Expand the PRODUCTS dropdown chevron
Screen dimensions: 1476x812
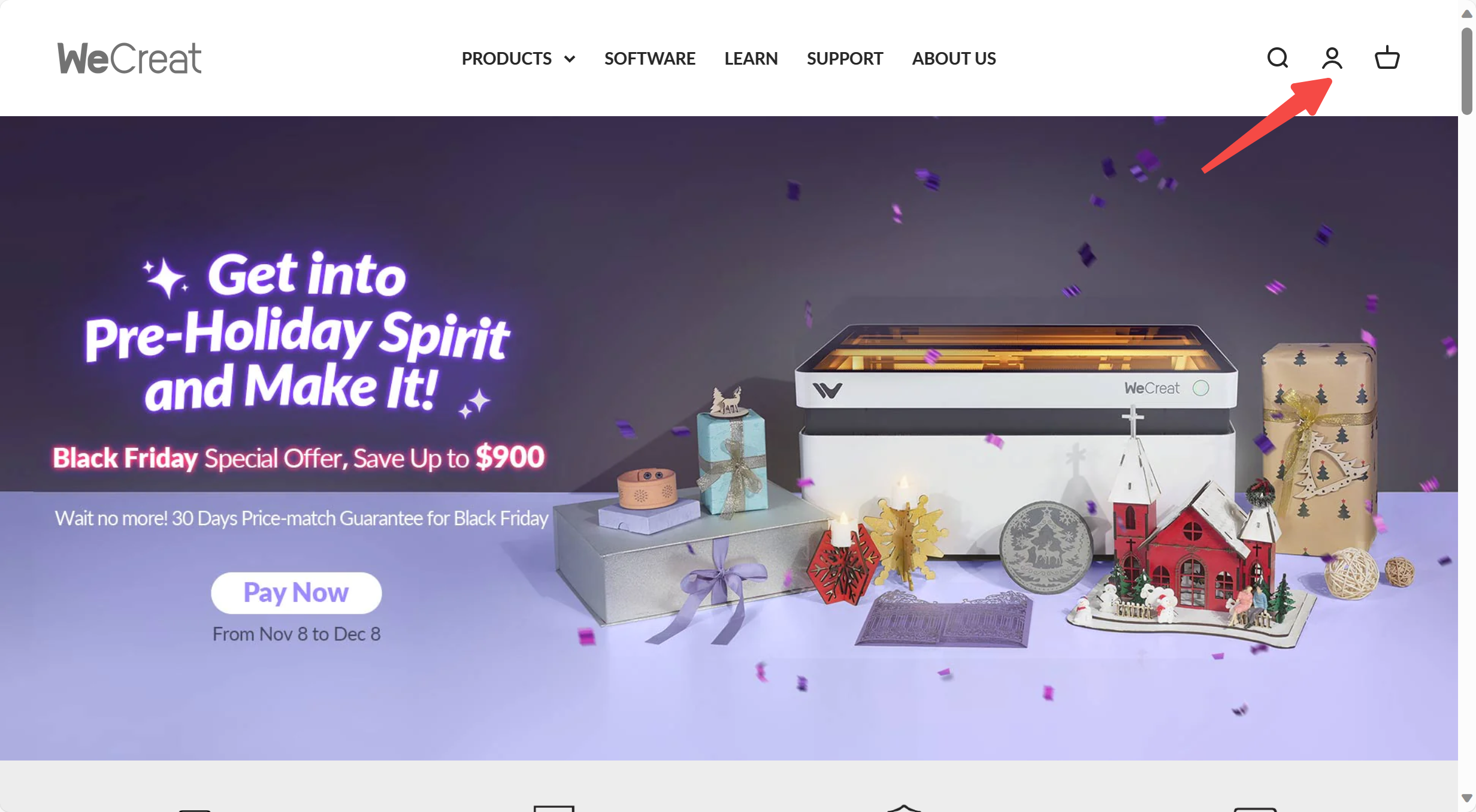pos(570,59)
